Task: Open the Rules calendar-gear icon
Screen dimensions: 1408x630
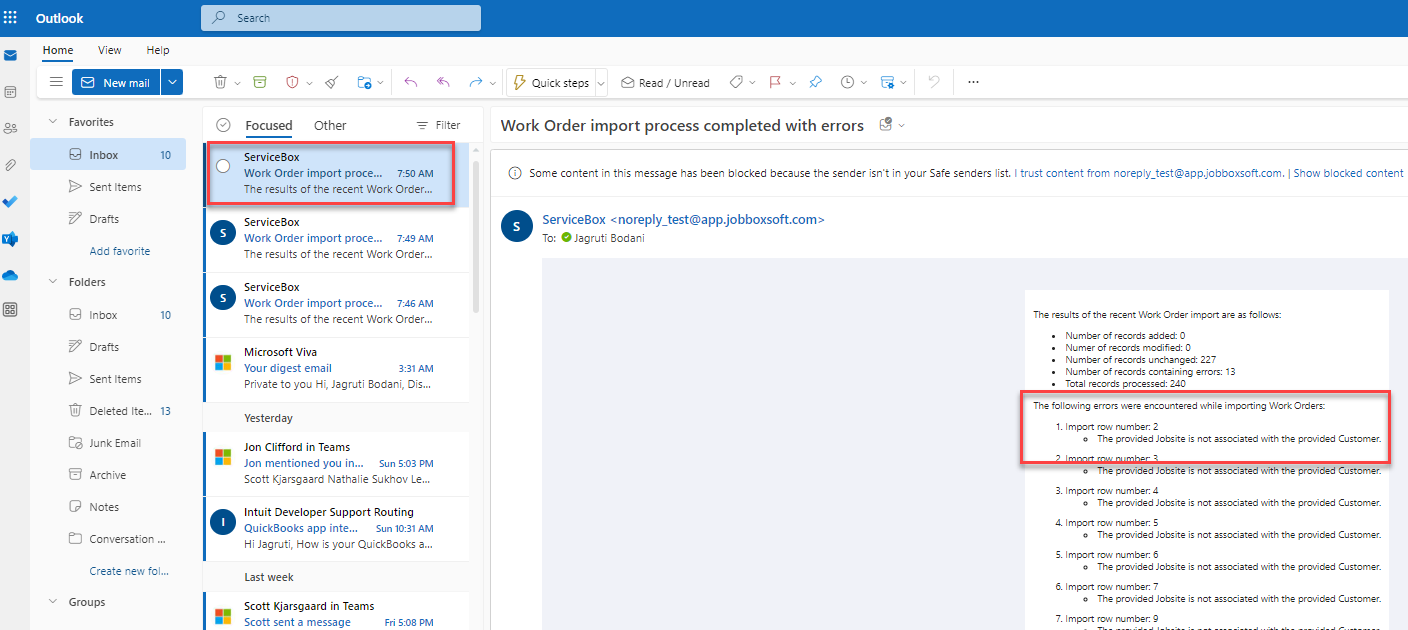Action: pyautogui.click(x=887, y=83)
